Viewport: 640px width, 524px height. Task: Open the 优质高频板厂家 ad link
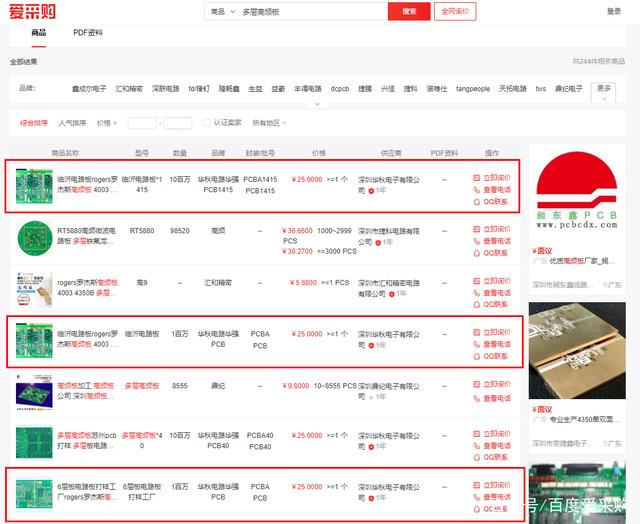tap(582, 261)
